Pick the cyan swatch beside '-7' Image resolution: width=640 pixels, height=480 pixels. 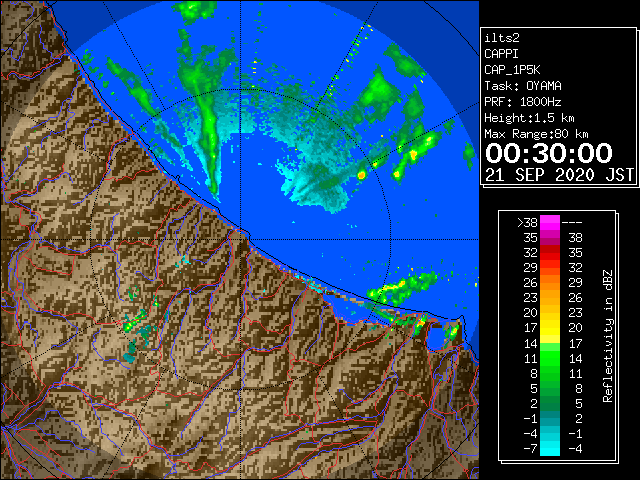click(x=550, y=448)
